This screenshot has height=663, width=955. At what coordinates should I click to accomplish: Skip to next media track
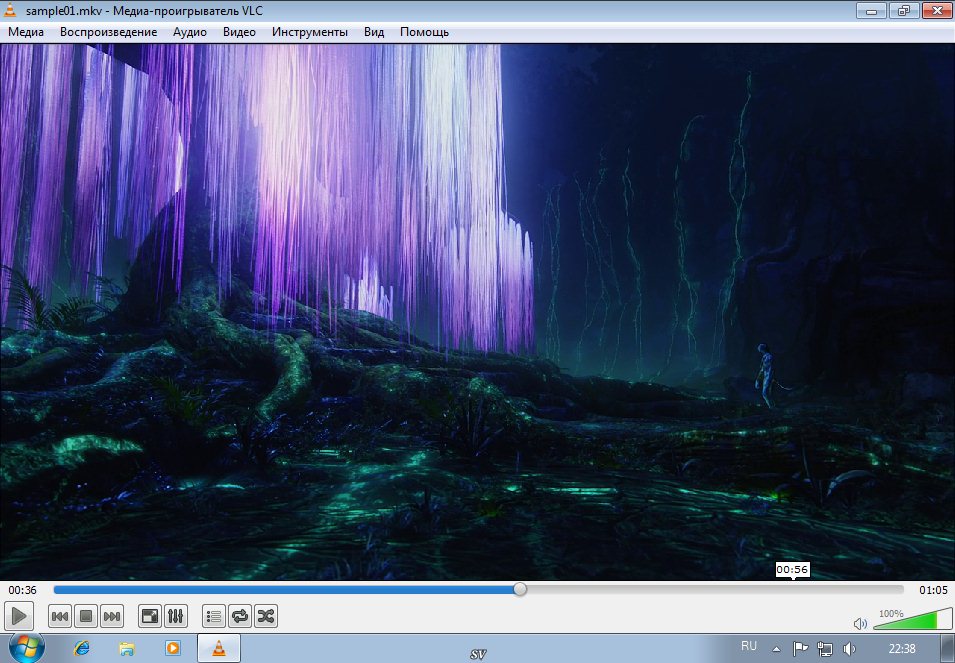(112, 616)
